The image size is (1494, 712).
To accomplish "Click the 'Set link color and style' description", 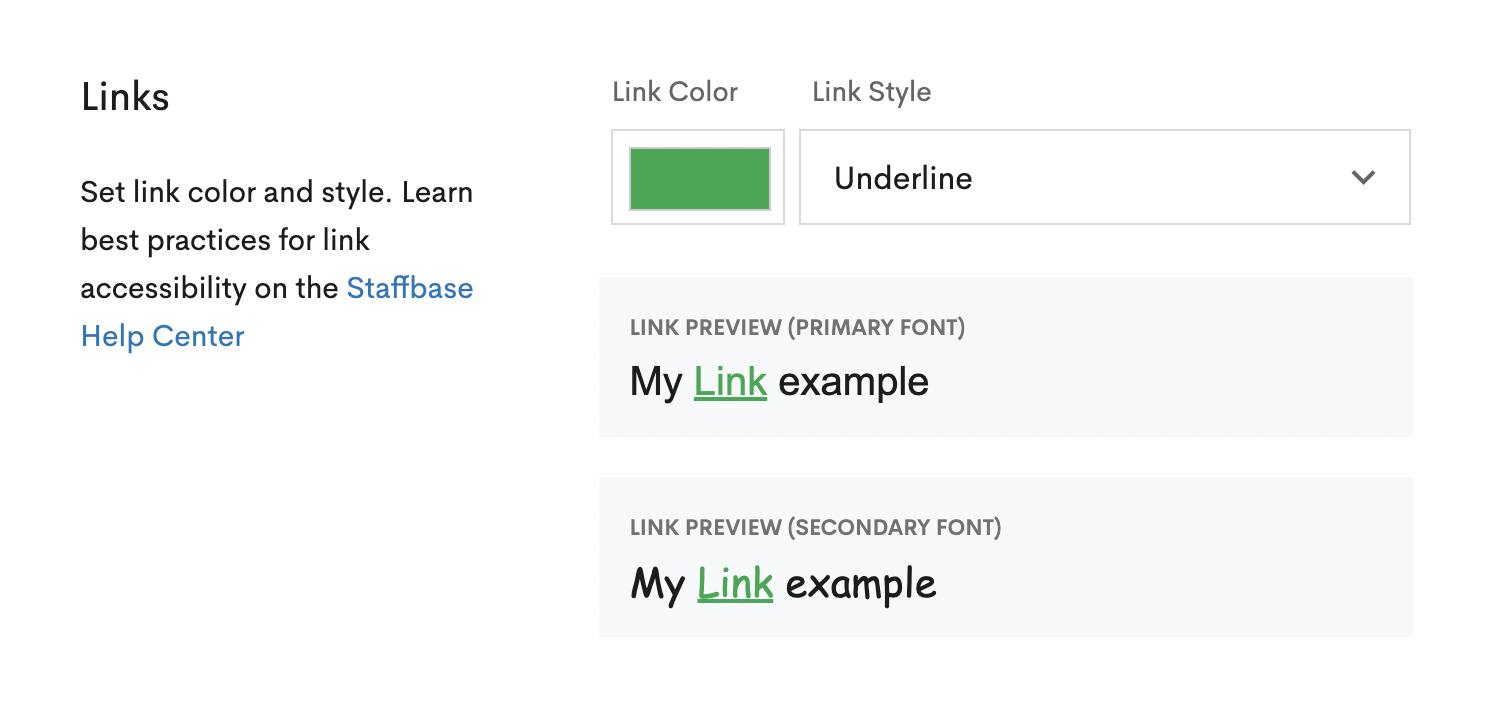I will pos(277,264).
